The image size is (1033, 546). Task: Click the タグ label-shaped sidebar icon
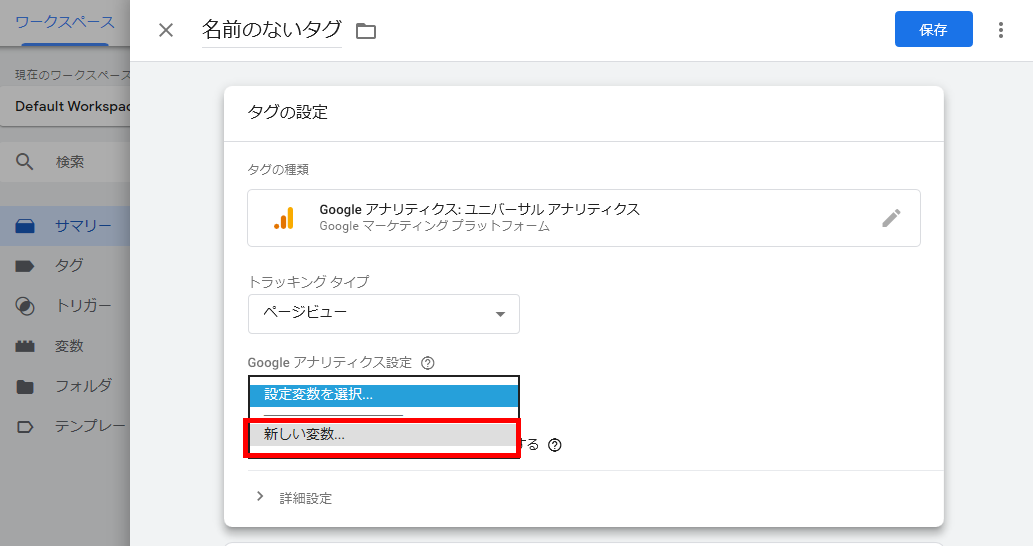coord(24,265)
